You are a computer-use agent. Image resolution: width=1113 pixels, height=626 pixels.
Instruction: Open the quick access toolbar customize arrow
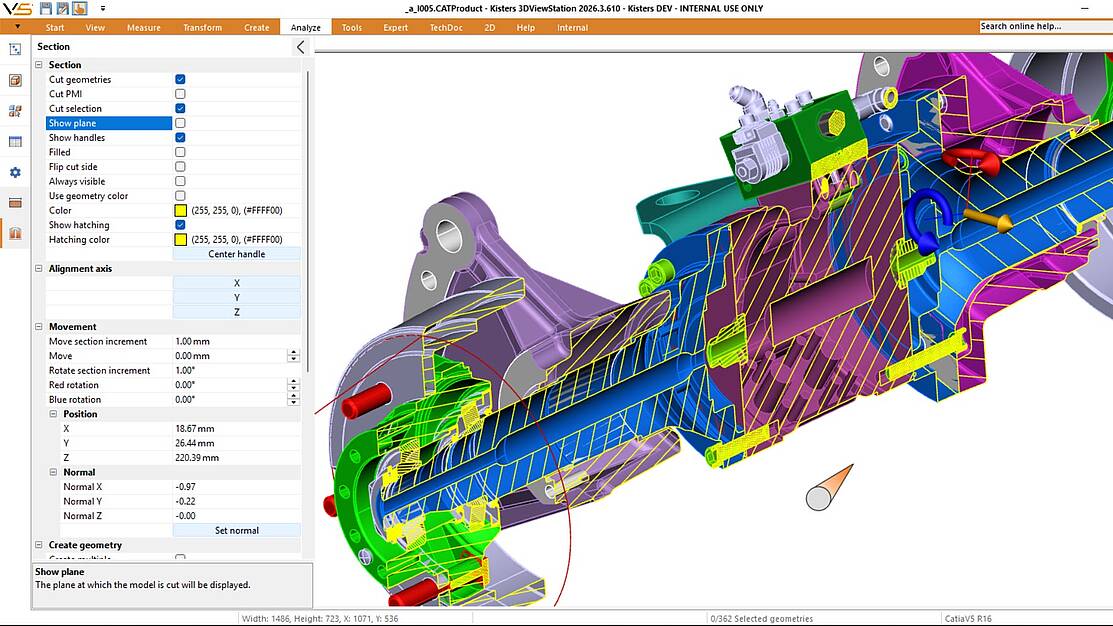[x=103, y=9]
